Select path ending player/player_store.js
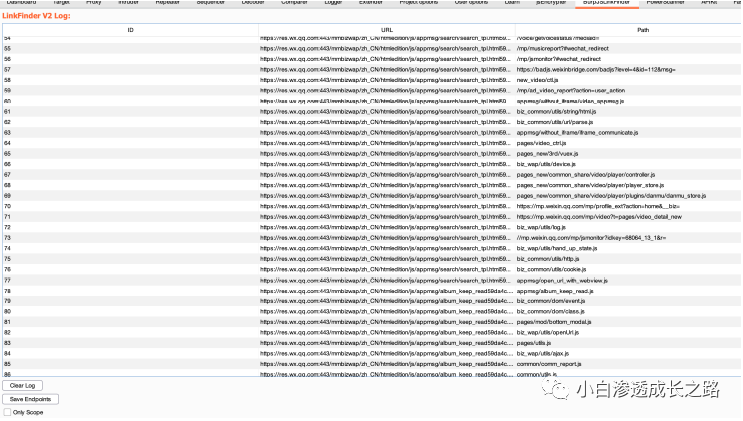Screen dimensions: 743x421 coord(590,185)
